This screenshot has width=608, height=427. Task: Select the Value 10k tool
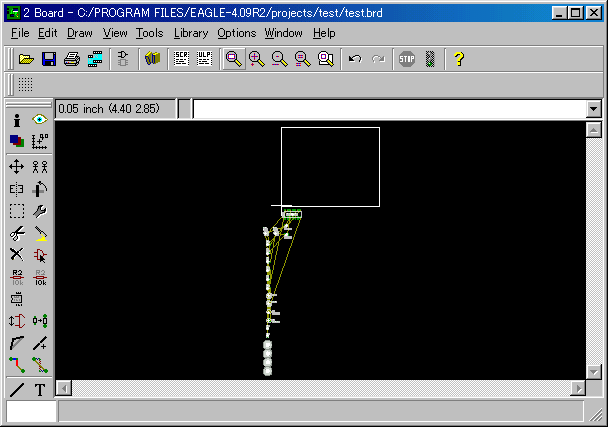(40, 278)
